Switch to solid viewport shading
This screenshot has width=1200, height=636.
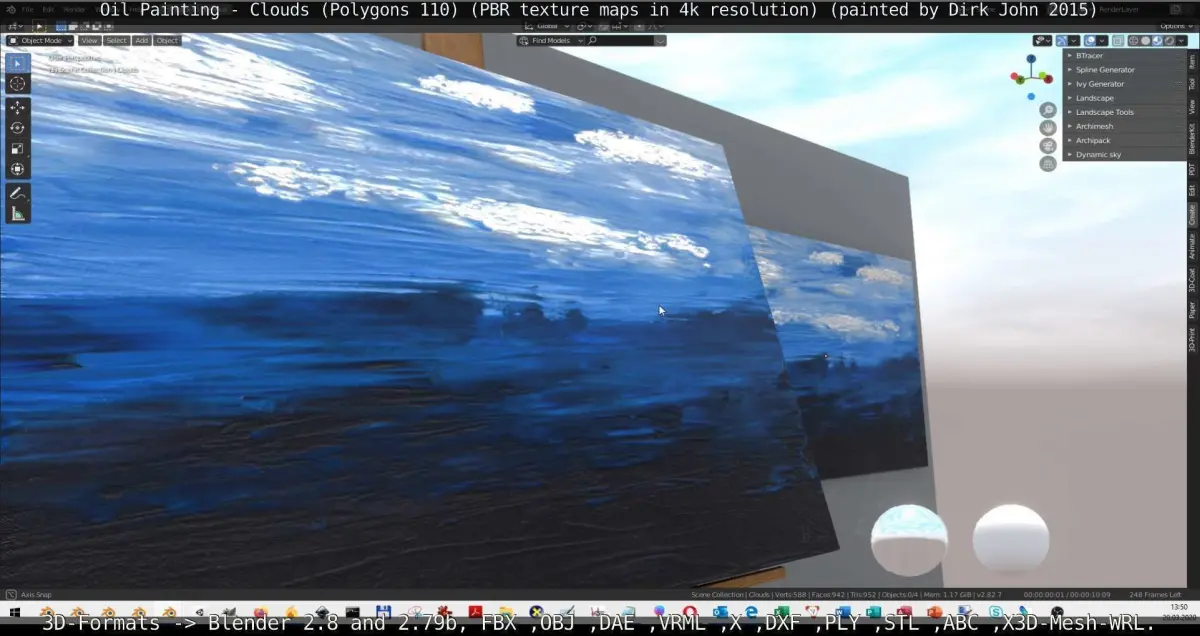click(1145, 41)
